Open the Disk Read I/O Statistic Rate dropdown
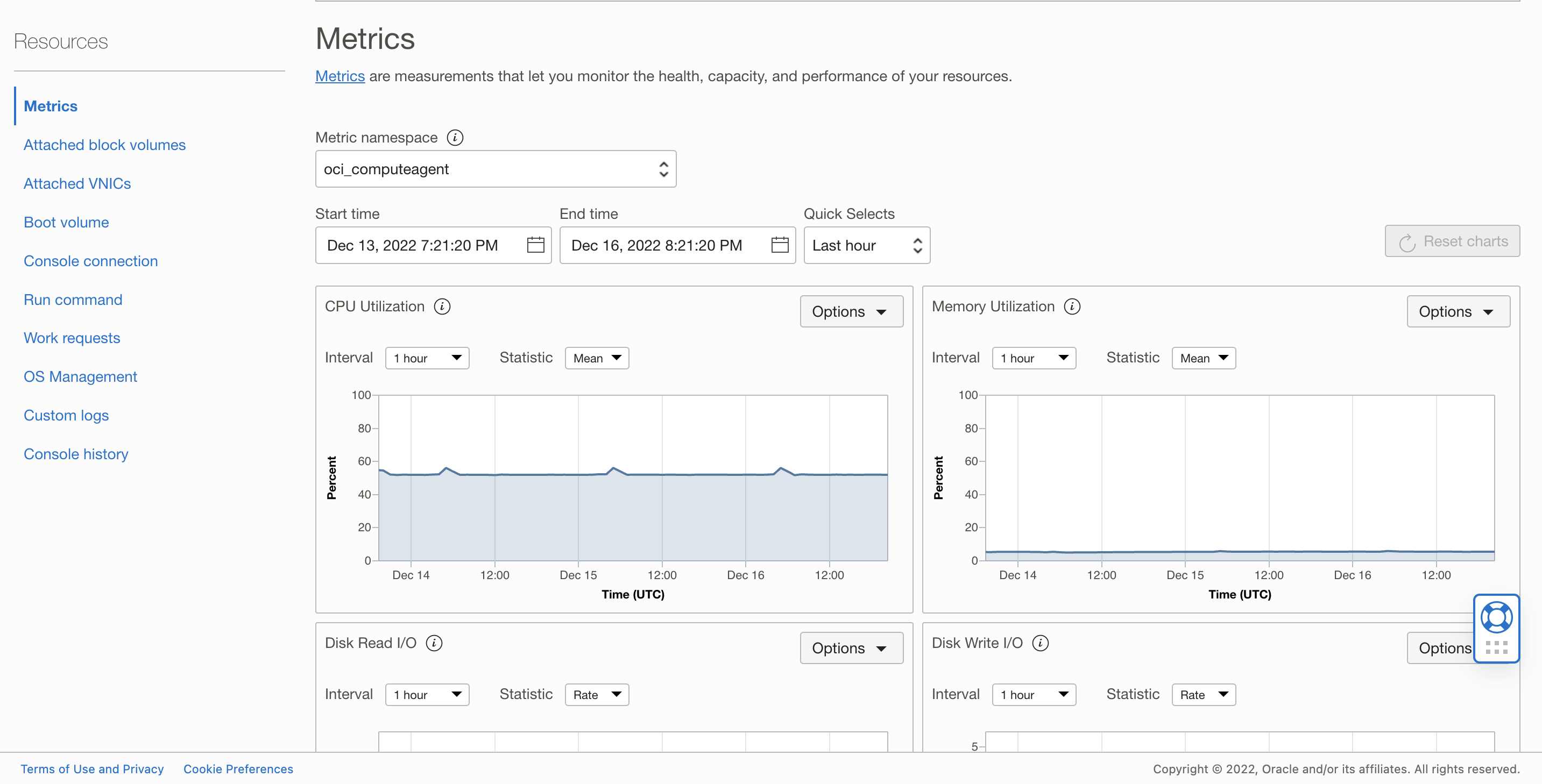This screenshot has height=784, width=1542. click(596, 694)
